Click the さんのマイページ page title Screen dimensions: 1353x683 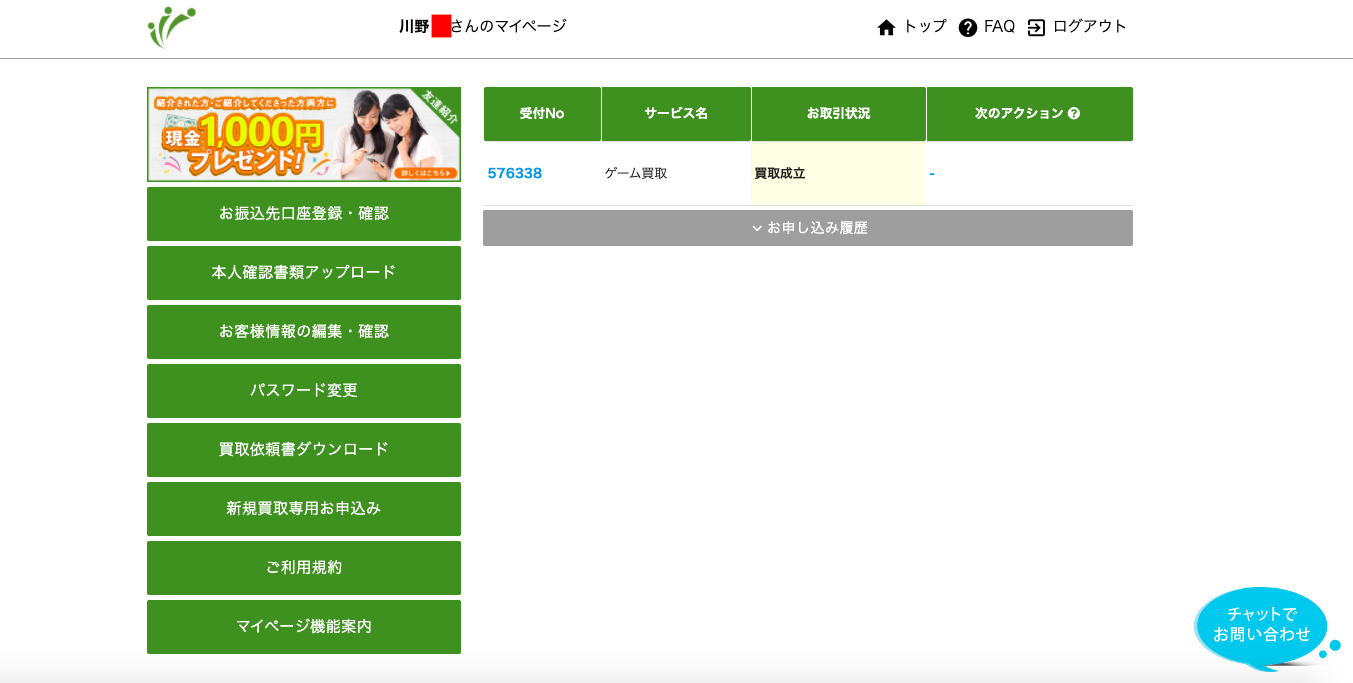(x=509, y=27)
